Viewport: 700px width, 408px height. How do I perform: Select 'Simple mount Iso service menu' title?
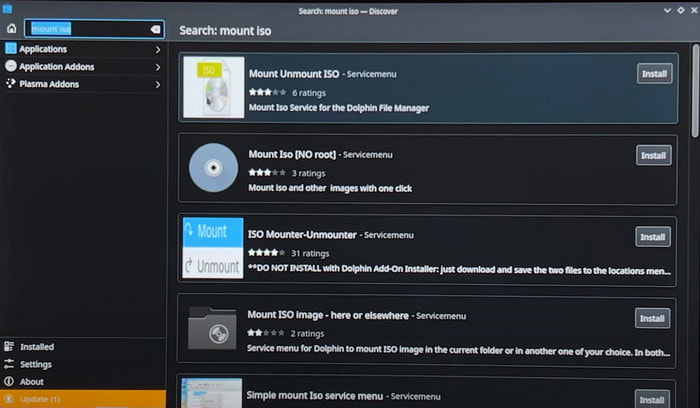[x=315, y=396]
